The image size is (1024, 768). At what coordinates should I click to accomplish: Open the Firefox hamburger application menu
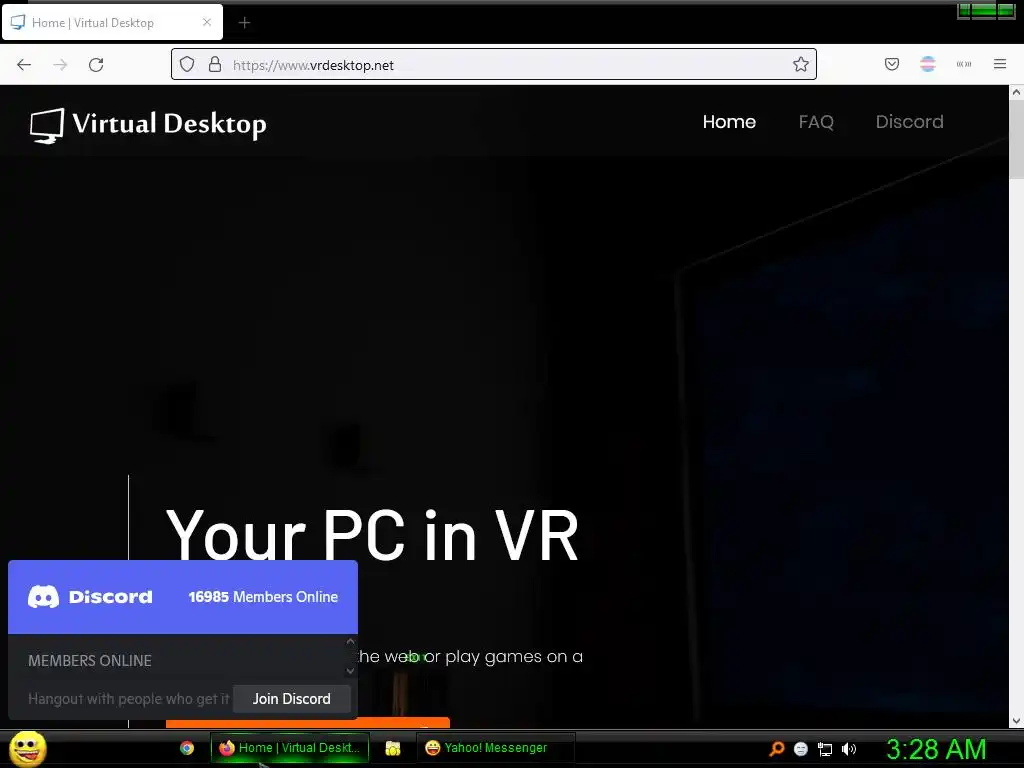pos(1000,64)
